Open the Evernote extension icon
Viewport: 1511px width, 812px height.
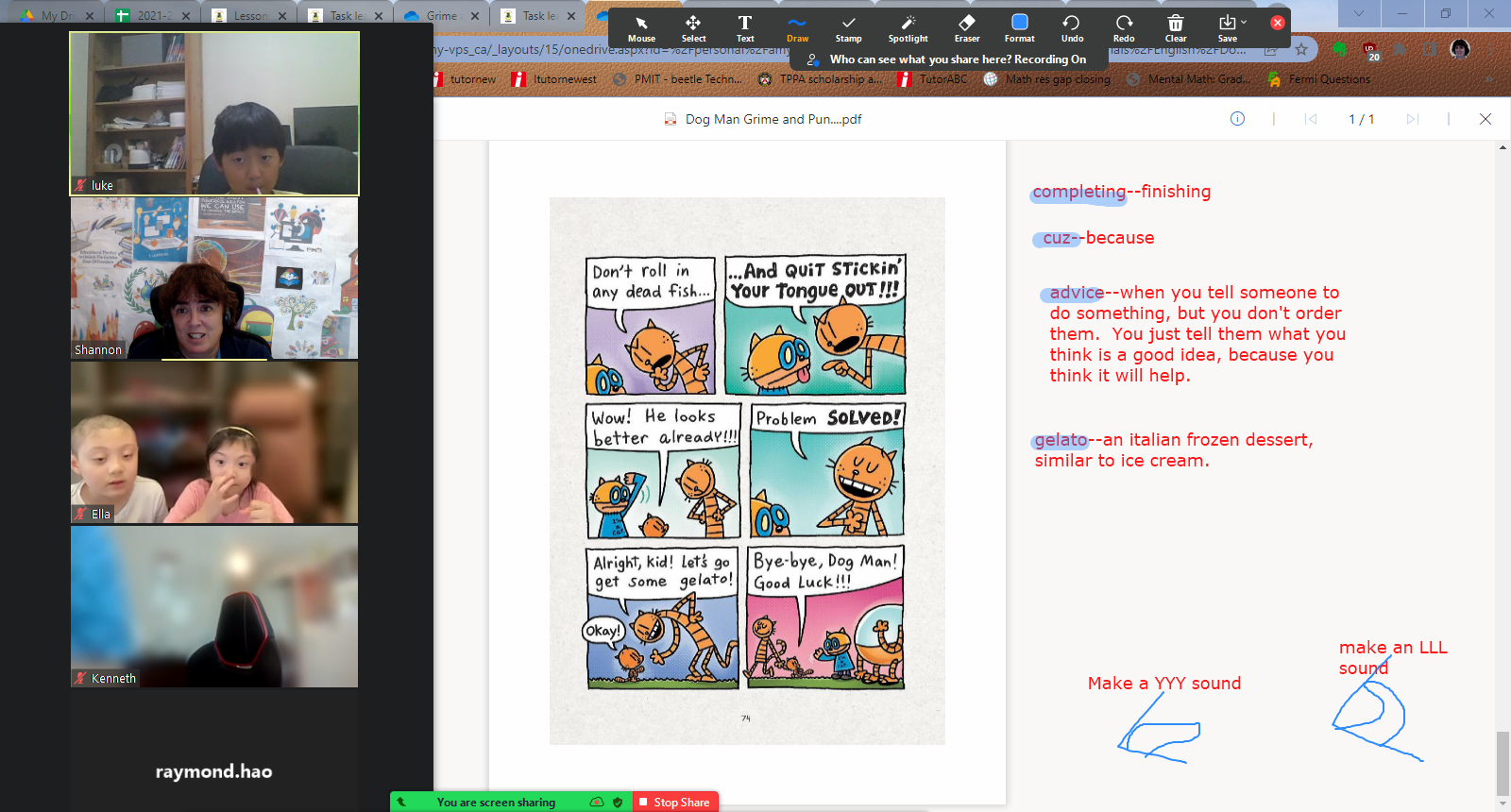(x=1339, y=49)
